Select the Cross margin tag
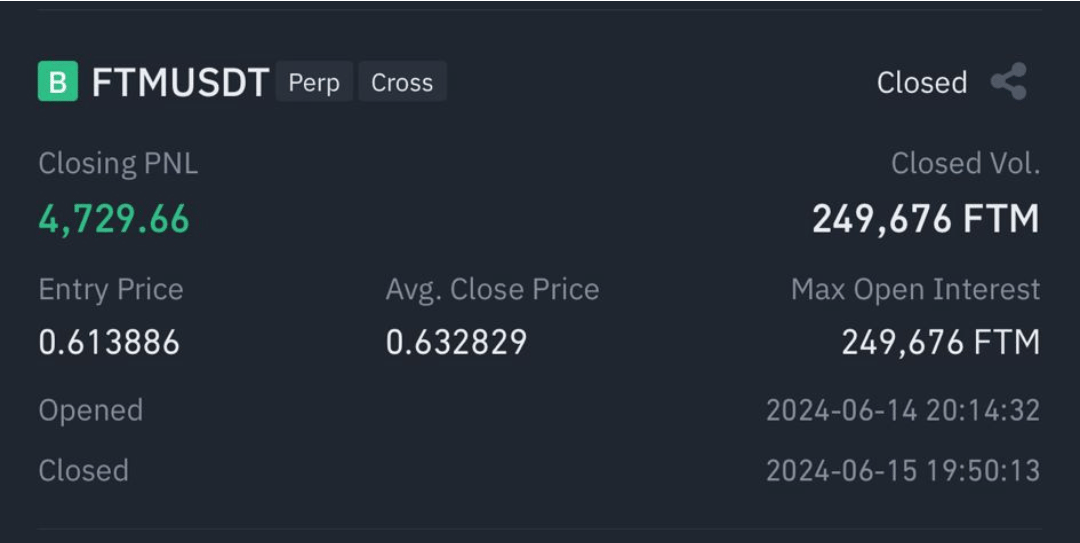The width and height of the screenshot is (1080, 543). pyautogui.click(x=402, y=81)
